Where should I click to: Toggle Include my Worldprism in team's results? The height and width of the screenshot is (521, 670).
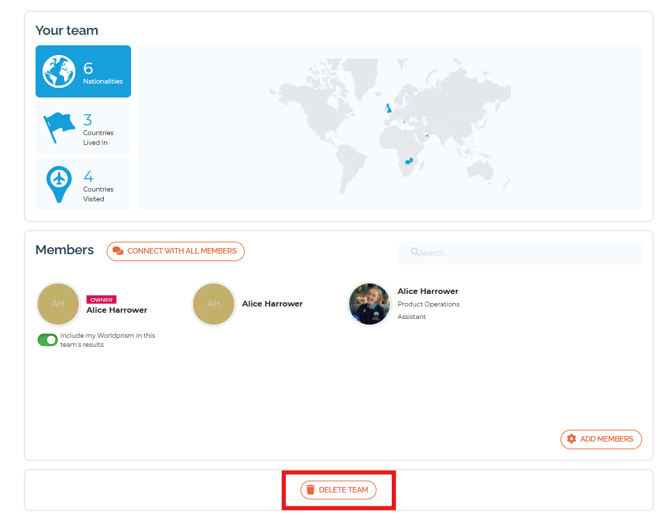[x=47, y=340]
